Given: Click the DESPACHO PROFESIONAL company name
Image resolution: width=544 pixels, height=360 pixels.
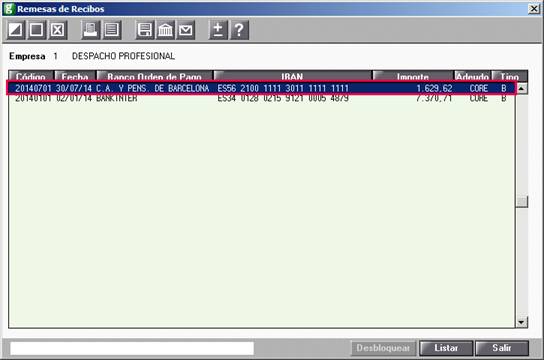Looking at the screenshot, I should pos(123,56).
